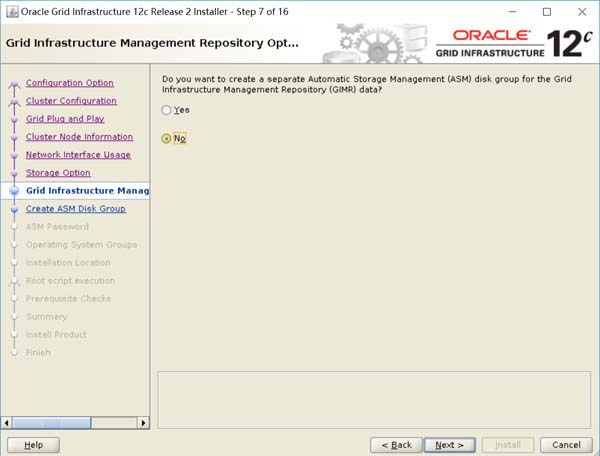Click the Grid Plug and Play step marker
Screen dimensions: 600x456
tap(15, 119)
